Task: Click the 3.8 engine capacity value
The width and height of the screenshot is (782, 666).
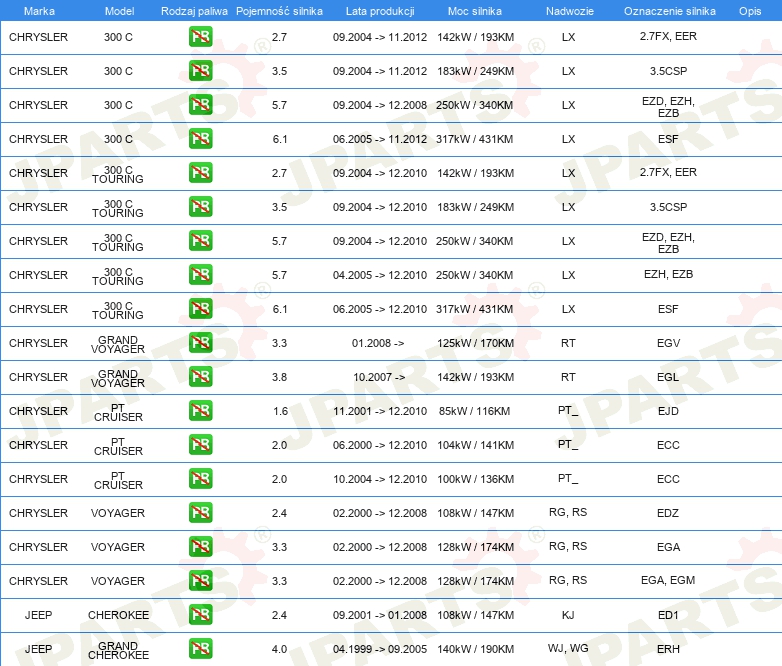Action: (279, 377)
